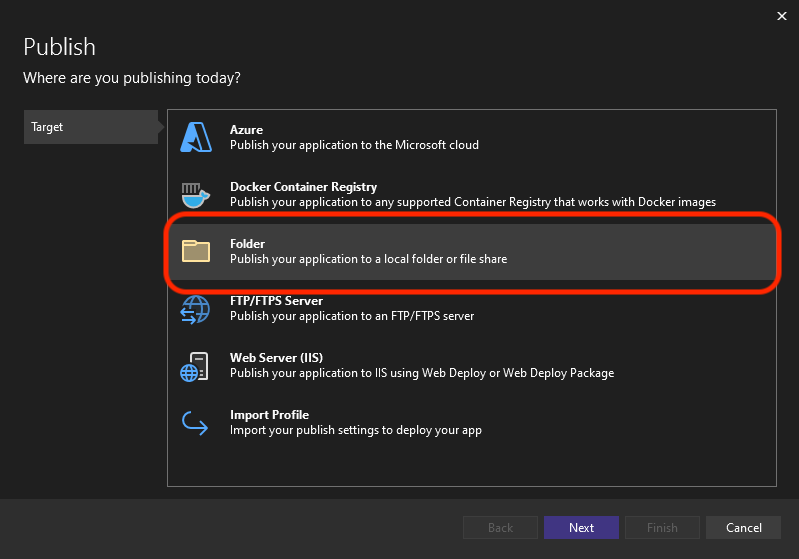Click the Azure description text
The image size is (799, 559).
pos(354,145)
